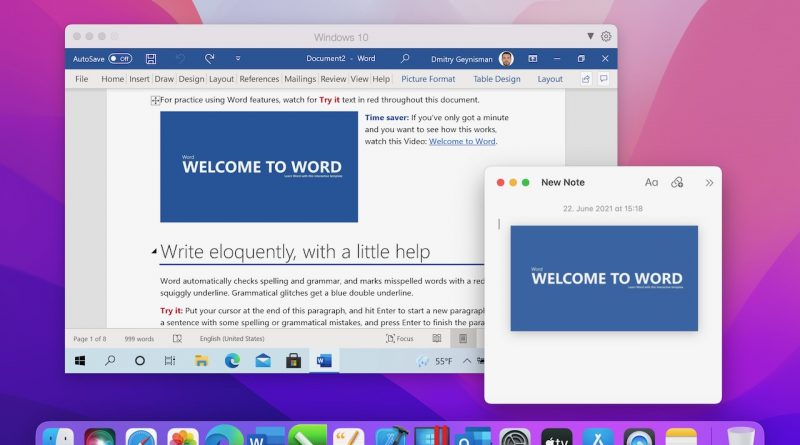Click the Aa format button in New Note
800x445 pixels.
coord(651,182)
